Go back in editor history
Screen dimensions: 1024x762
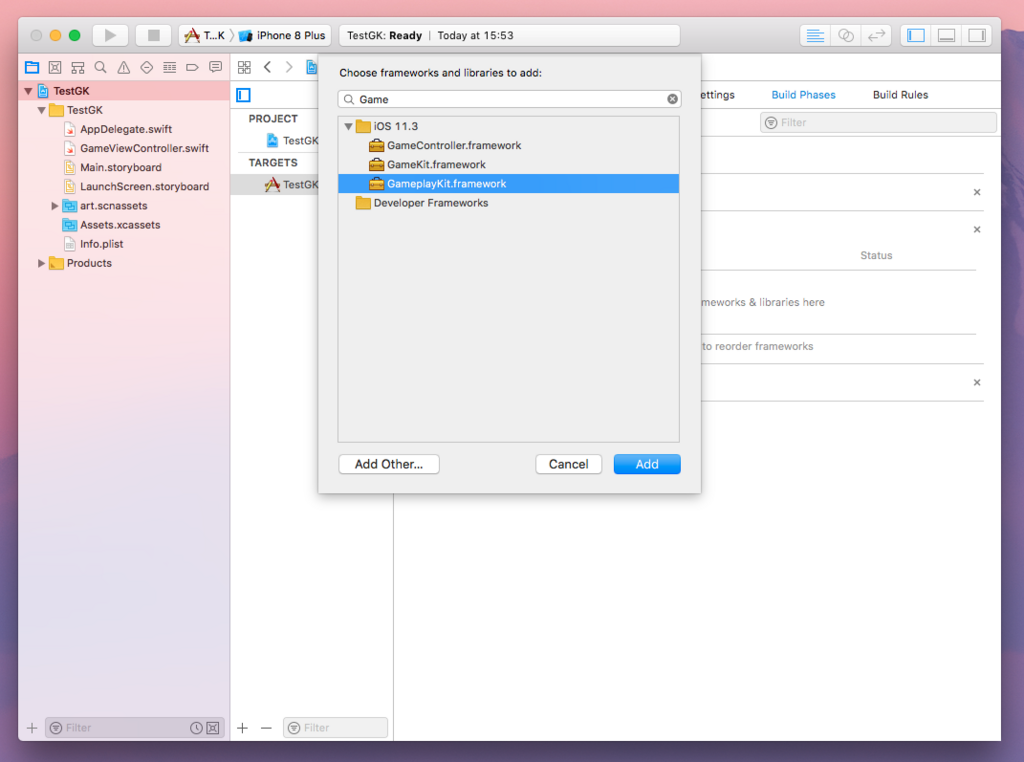(267, 67)
